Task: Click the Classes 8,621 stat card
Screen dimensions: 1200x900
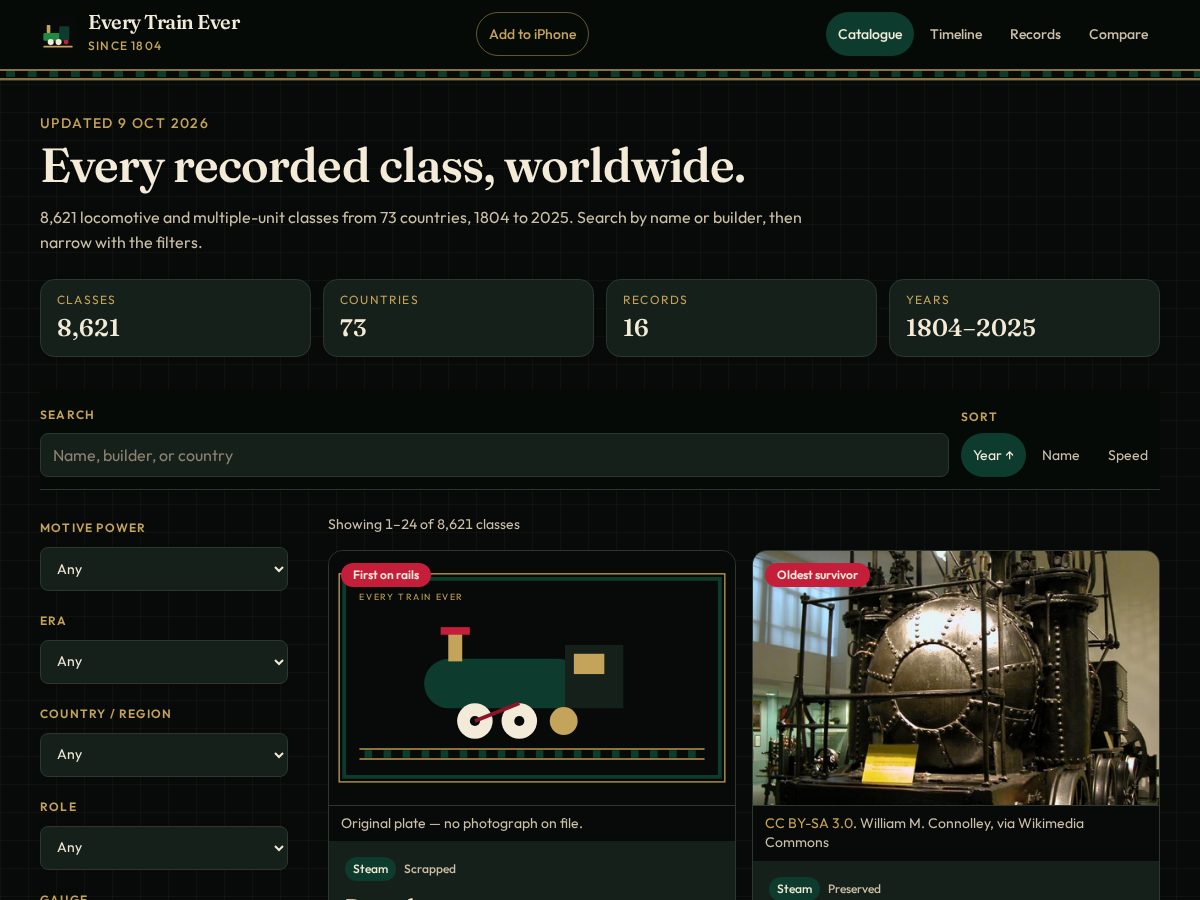Action: click(175, 318)
